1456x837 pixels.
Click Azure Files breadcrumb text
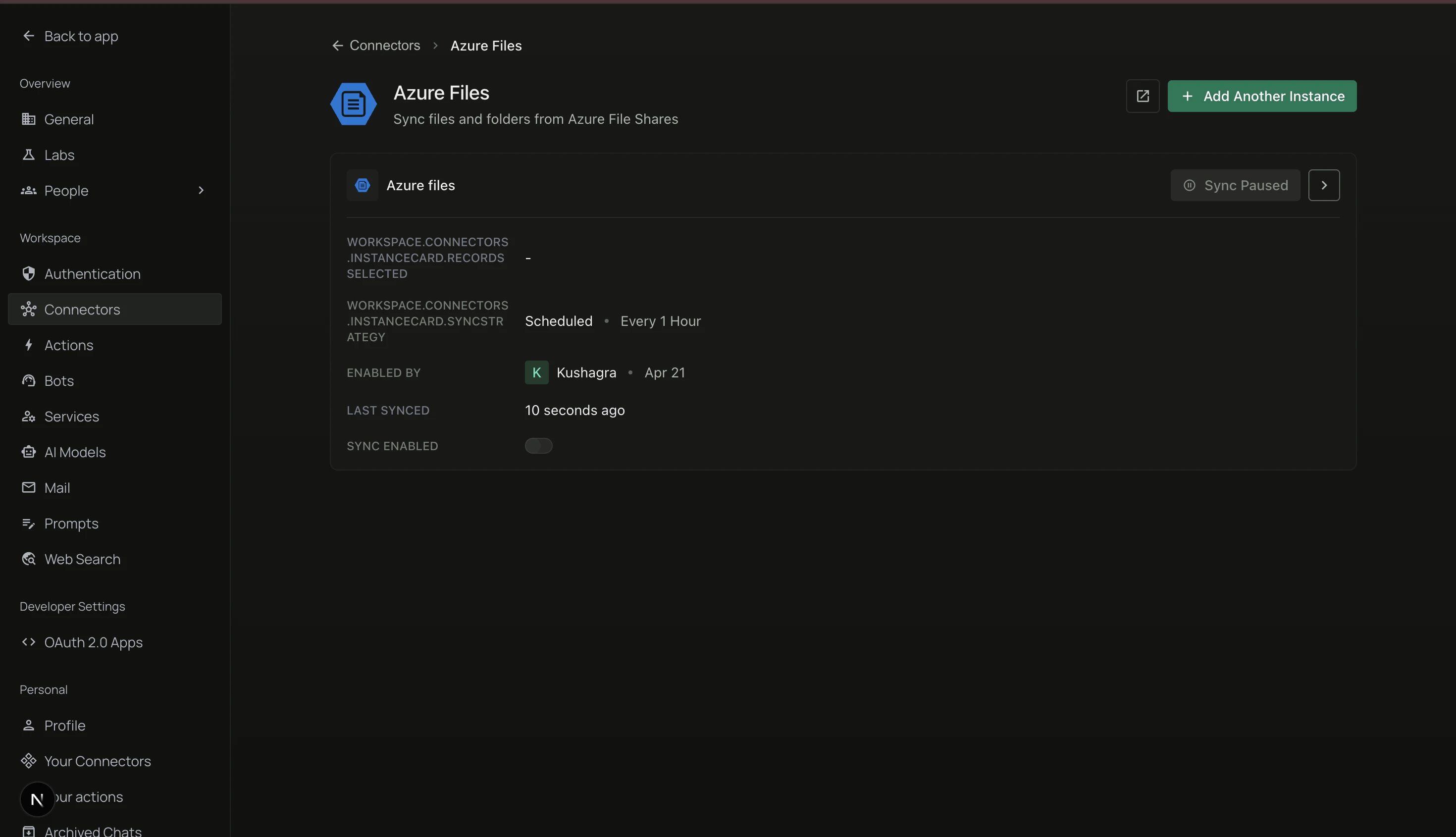(486, 46)
